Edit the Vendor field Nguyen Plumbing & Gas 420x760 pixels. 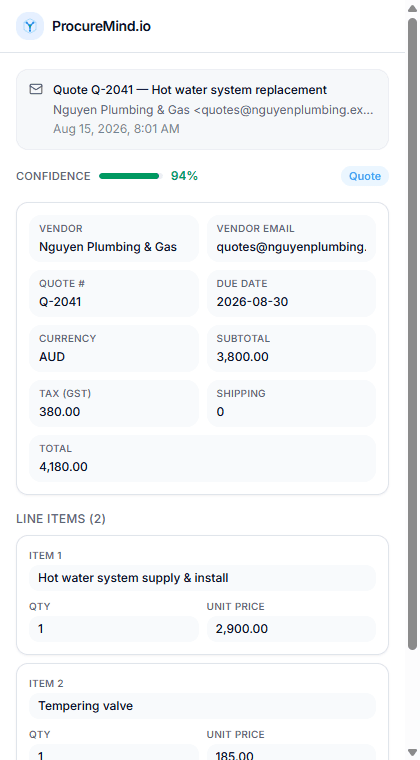[x=114, y=238]
